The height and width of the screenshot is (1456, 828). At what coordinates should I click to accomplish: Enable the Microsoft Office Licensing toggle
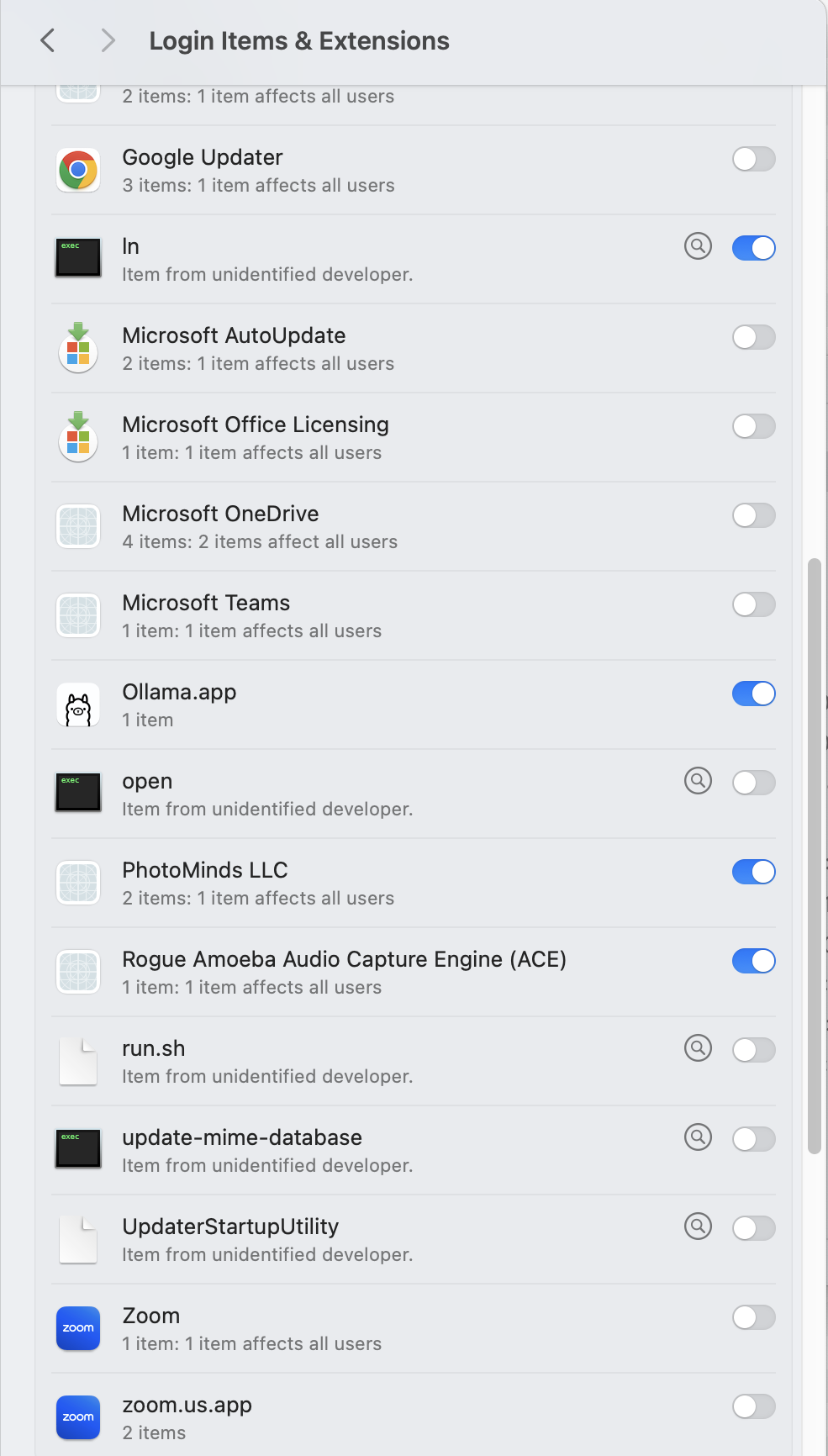(754, 426)
